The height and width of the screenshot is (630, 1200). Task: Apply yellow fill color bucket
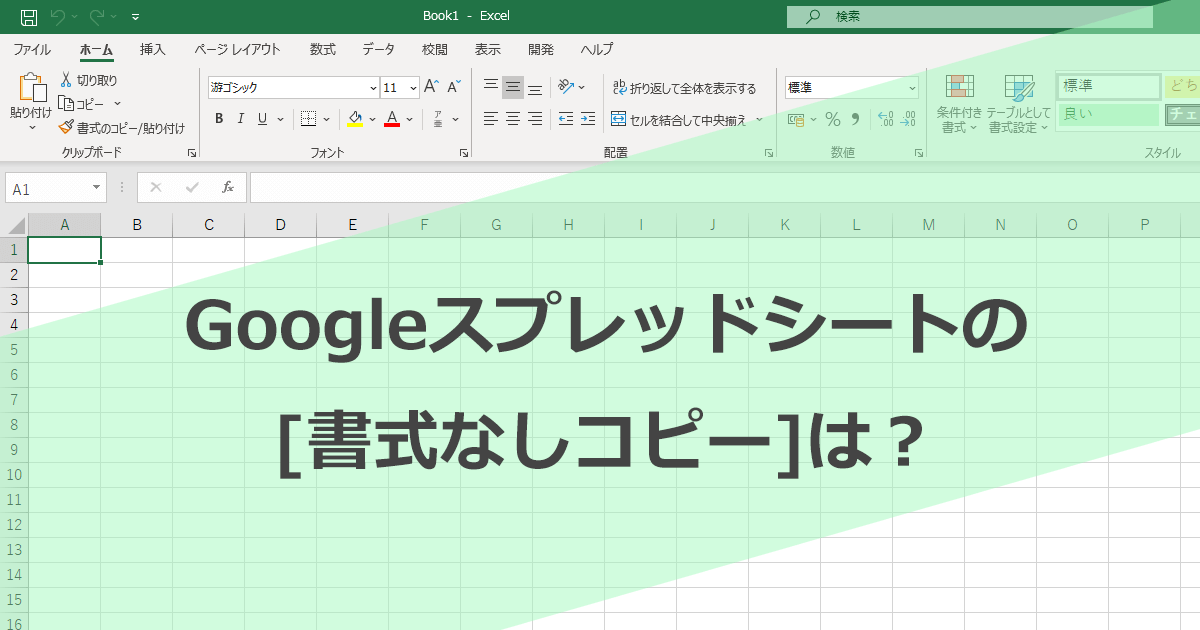tap(355, 119)
